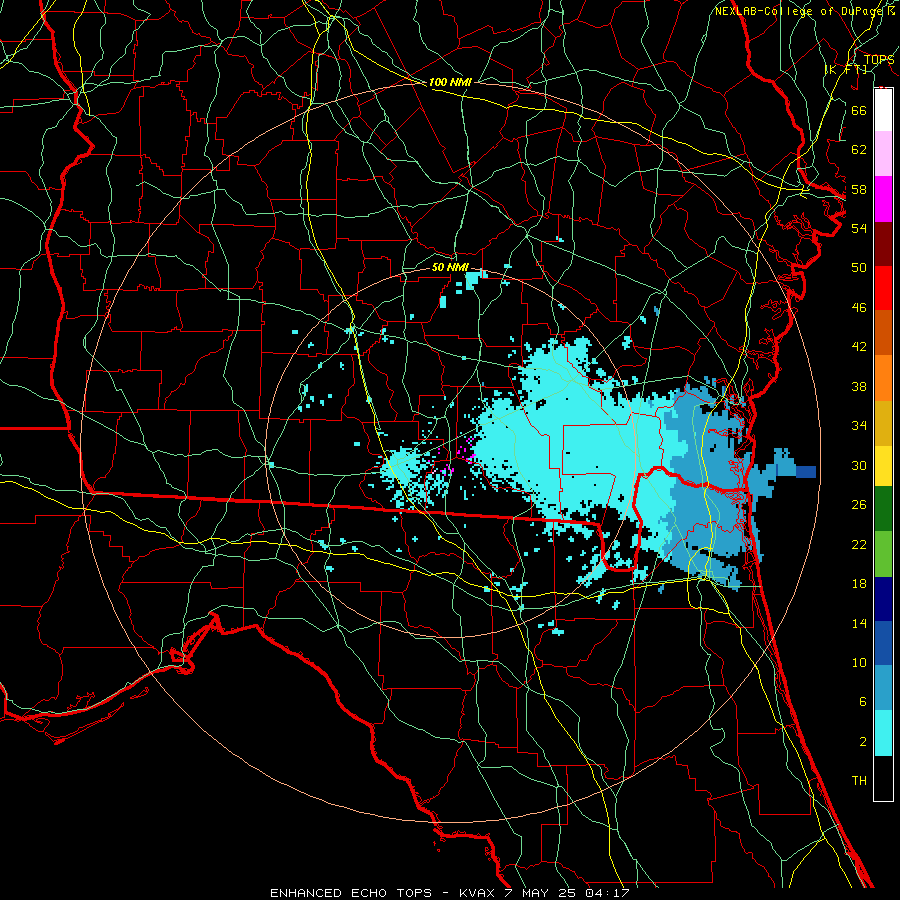Click the '22' legend value
900x900 pixels.
point(859,544)
